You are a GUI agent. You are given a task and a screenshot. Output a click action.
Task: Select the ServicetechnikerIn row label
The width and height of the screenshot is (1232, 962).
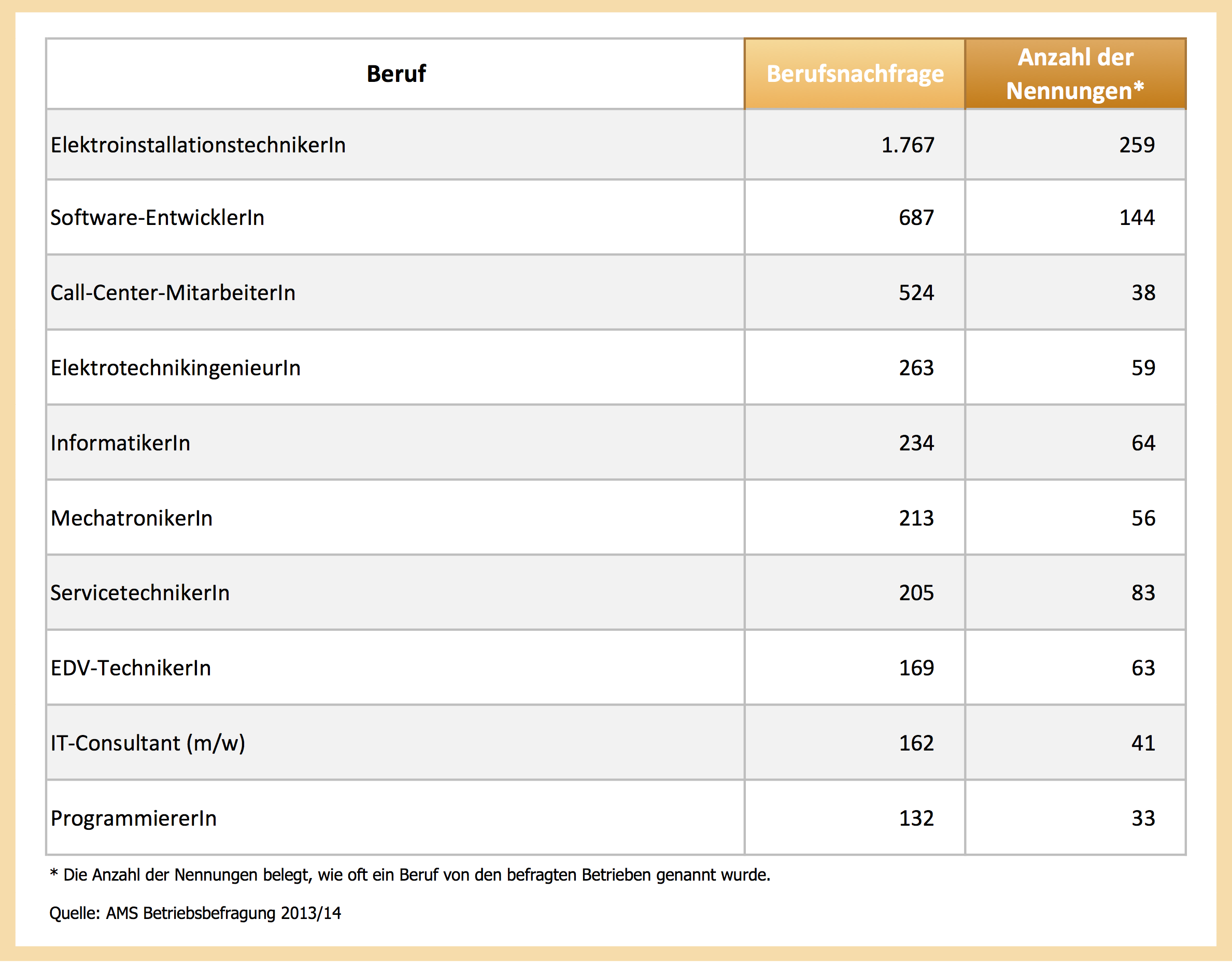(x=140, y=593)
